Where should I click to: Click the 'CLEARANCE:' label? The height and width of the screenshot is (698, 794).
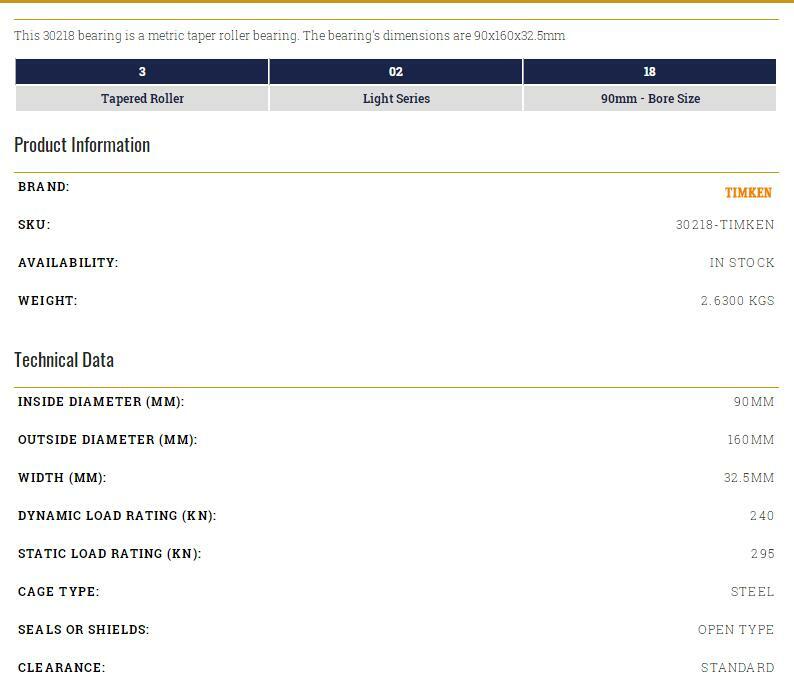point(62,668)
